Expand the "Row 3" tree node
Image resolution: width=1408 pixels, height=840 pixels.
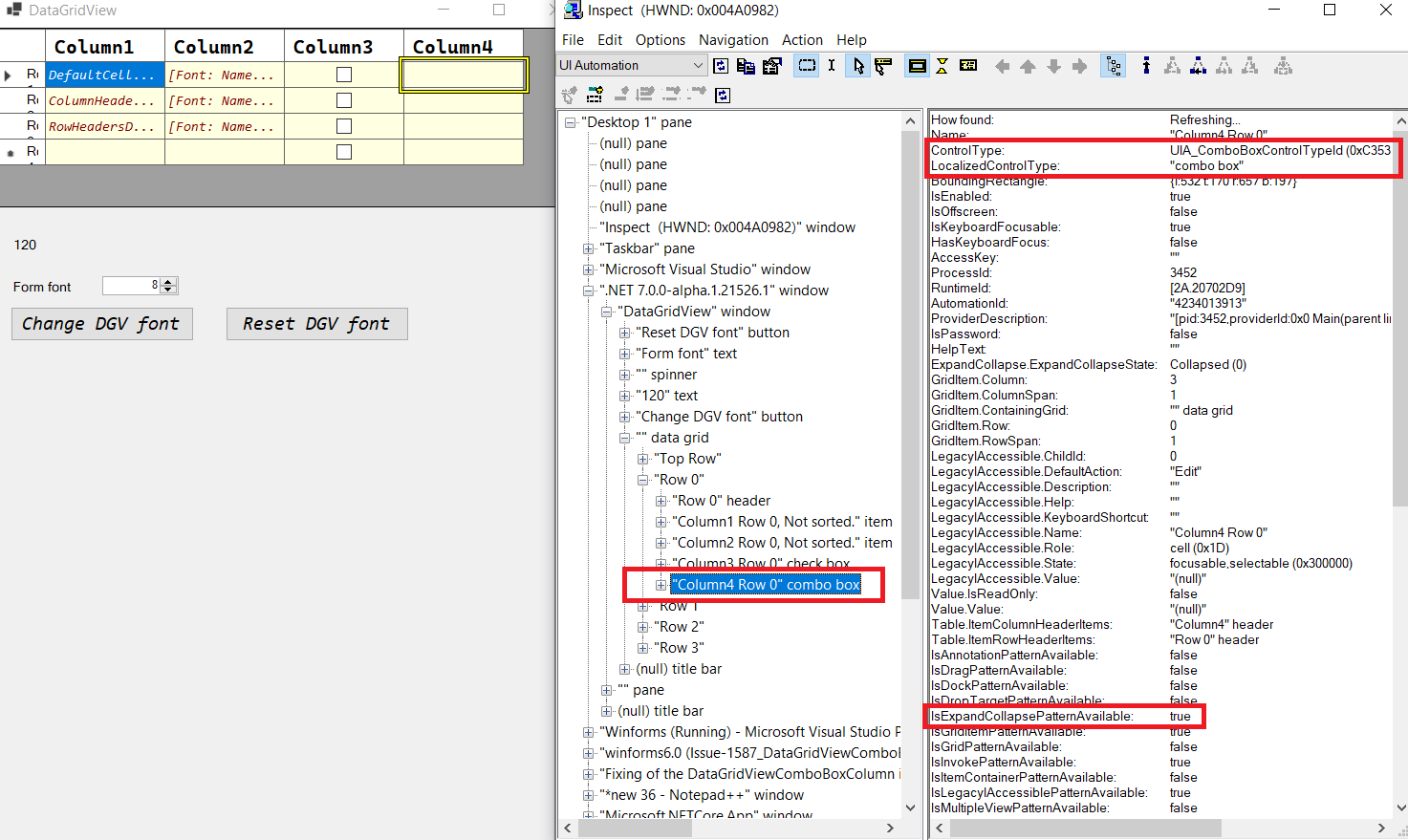(x=643, y=648)
